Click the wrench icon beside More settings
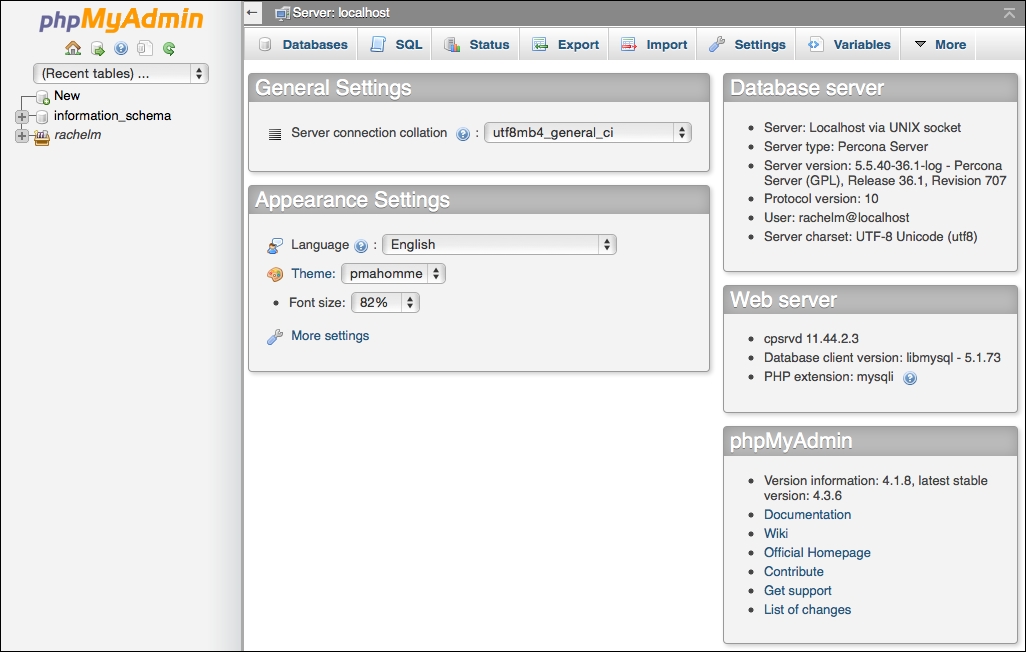This screenshot has width=1026, height=652. (275, 336)
